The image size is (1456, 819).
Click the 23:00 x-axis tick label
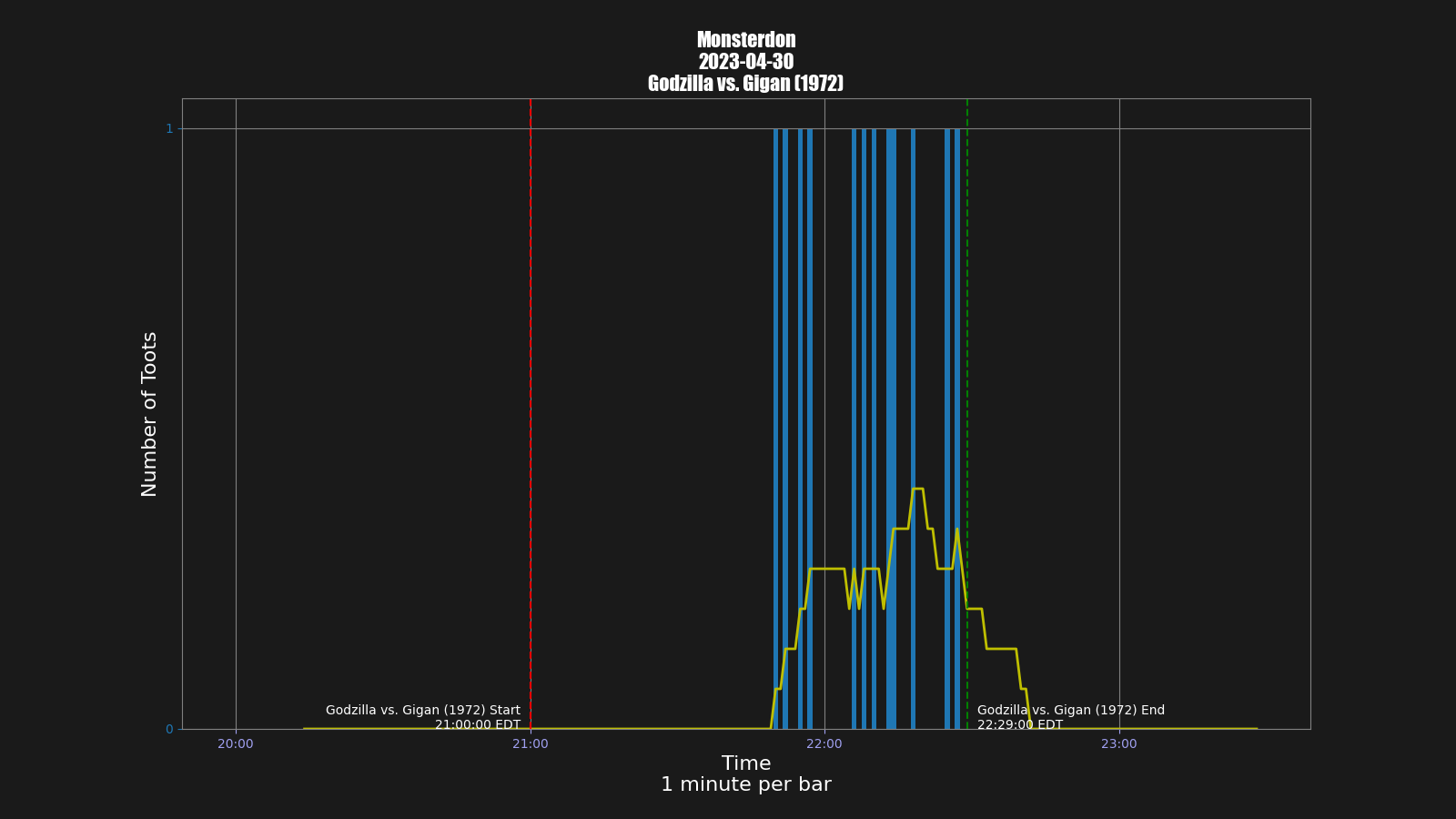pyautogui.click(x=1119, y=743)
